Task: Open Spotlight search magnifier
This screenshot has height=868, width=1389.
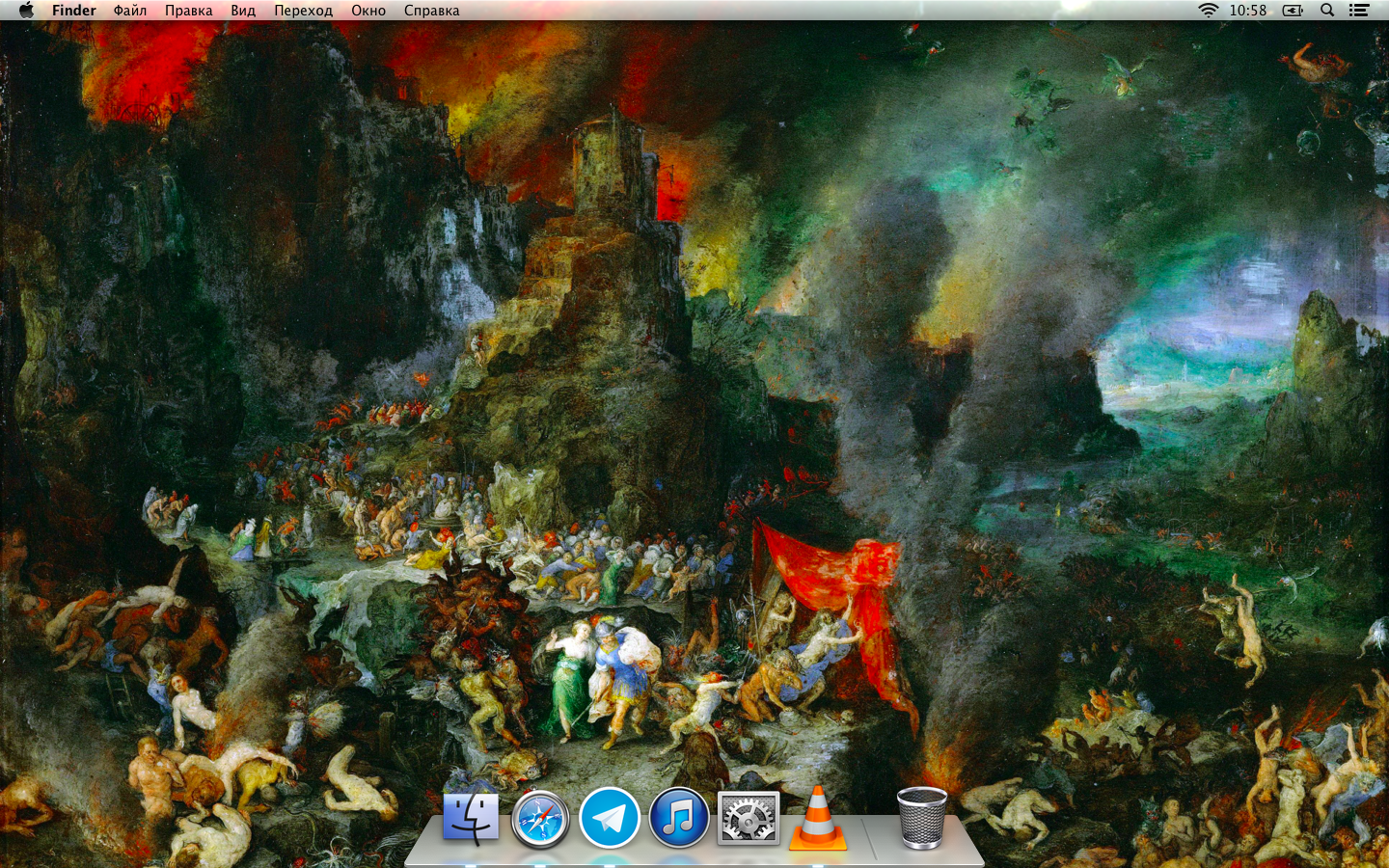Action: (1327, 11)
